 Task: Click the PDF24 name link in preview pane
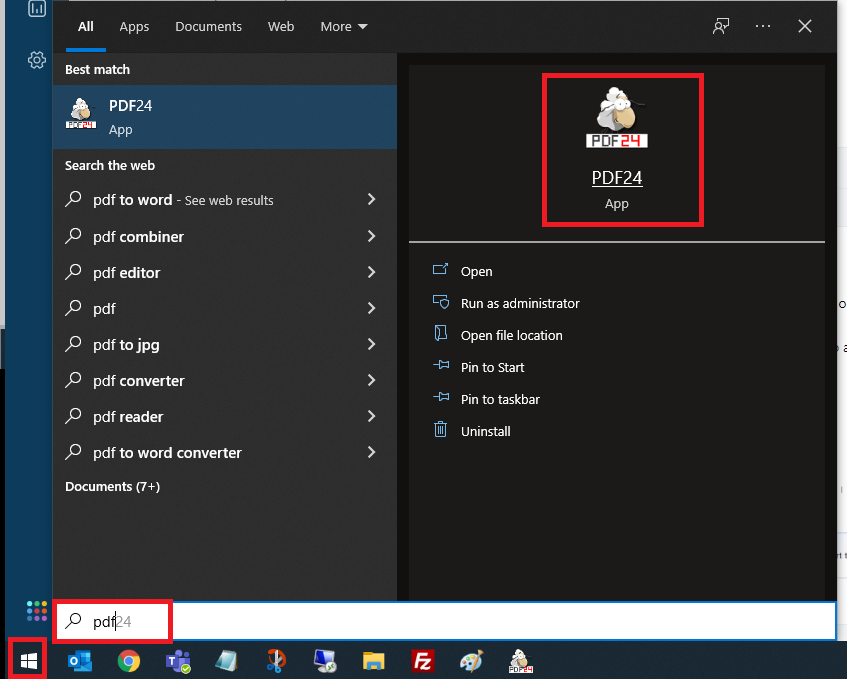[x=617, y=178]
